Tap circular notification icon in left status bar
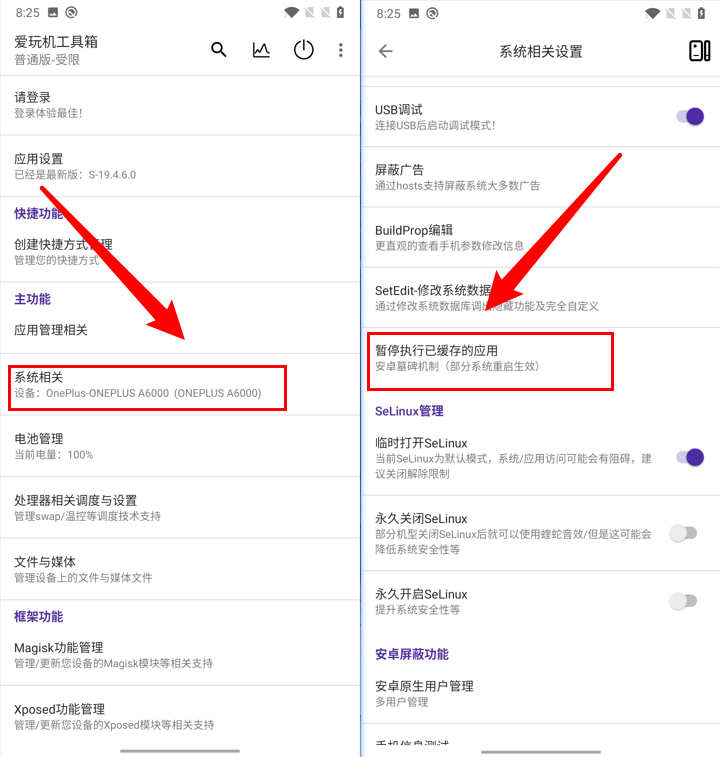This screenshot has width=720, height=757. (x=71, y=13)
